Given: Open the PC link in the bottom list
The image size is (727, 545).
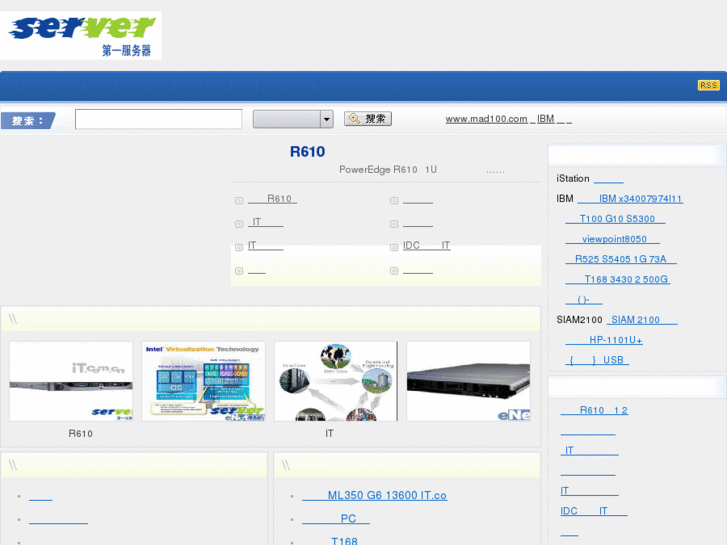Looking at the screenshot, I should coord(336,519).
